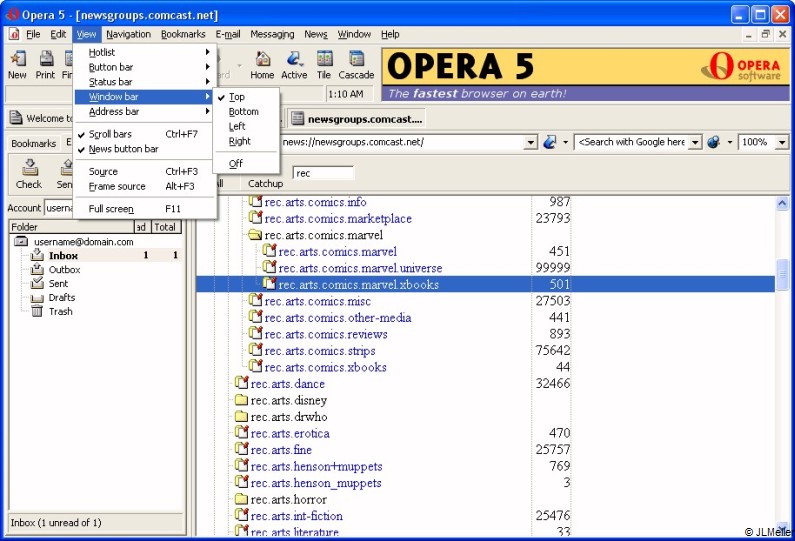Screen dimensions: 795x541
Task: Click the New page toolbar icon
Action: (18, 59)
